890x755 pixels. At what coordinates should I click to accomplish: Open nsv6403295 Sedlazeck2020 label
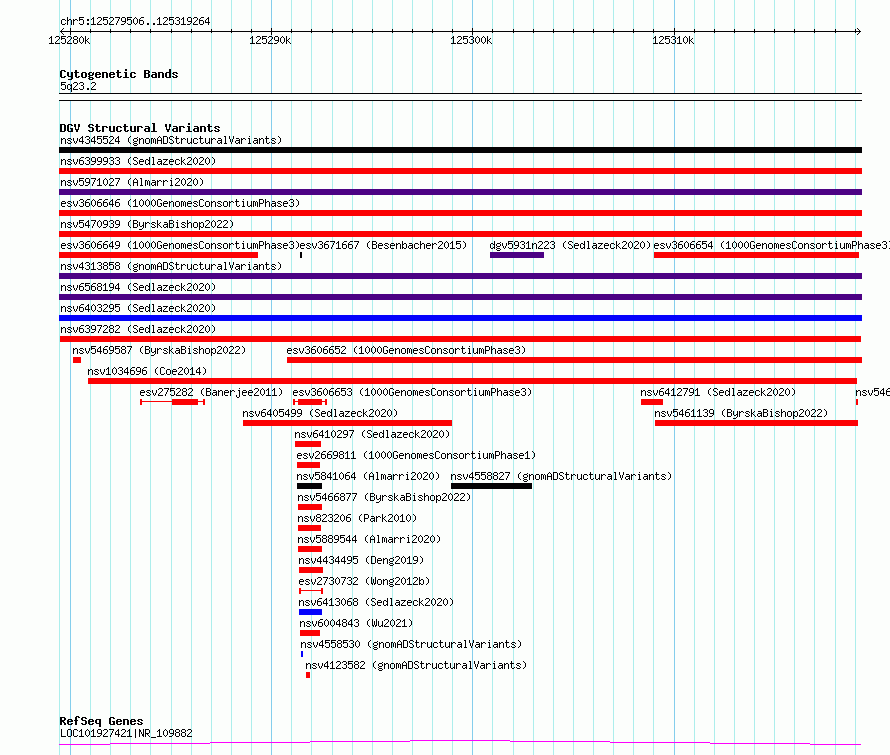coord(138,308)
